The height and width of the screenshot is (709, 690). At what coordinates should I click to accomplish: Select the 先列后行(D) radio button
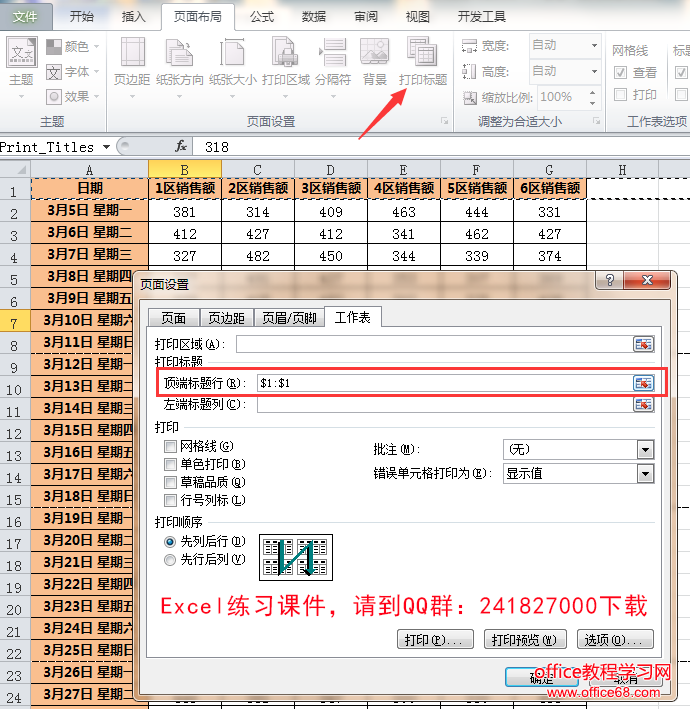click(170, 541)
